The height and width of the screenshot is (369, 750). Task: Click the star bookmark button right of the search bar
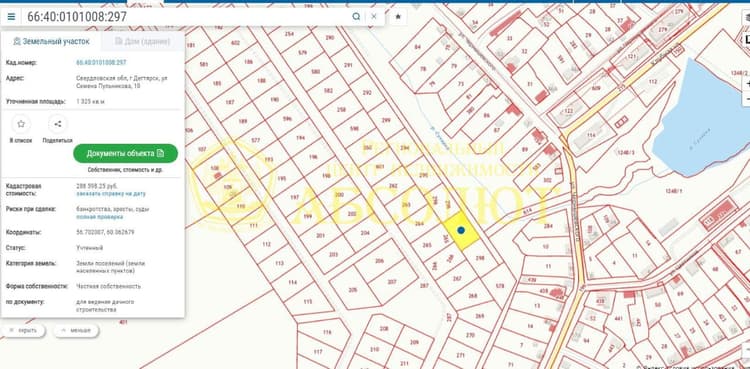(398, 17)
